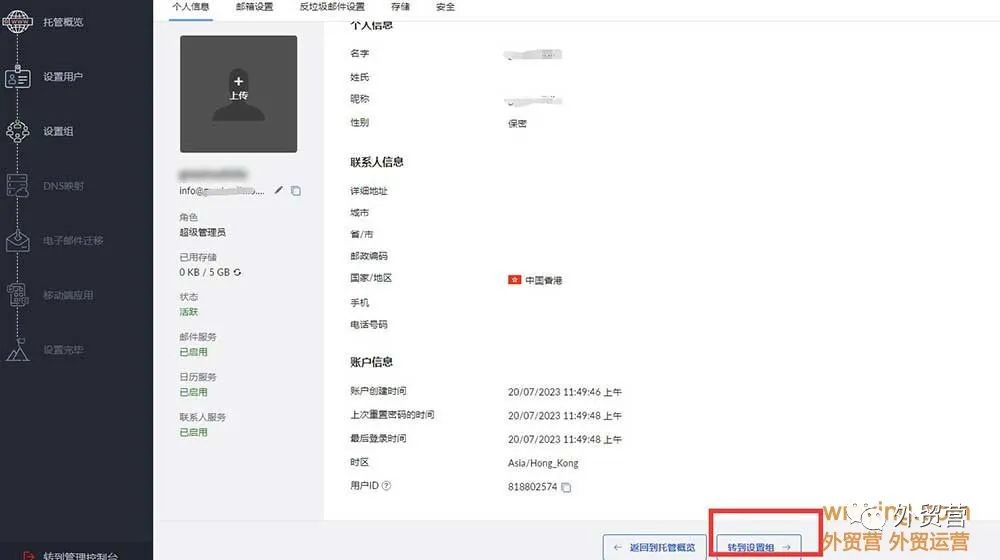This screenshot has width=1000, height=560.
Task: Go to 设置用户 step label
Action: (x=63, y=77)
